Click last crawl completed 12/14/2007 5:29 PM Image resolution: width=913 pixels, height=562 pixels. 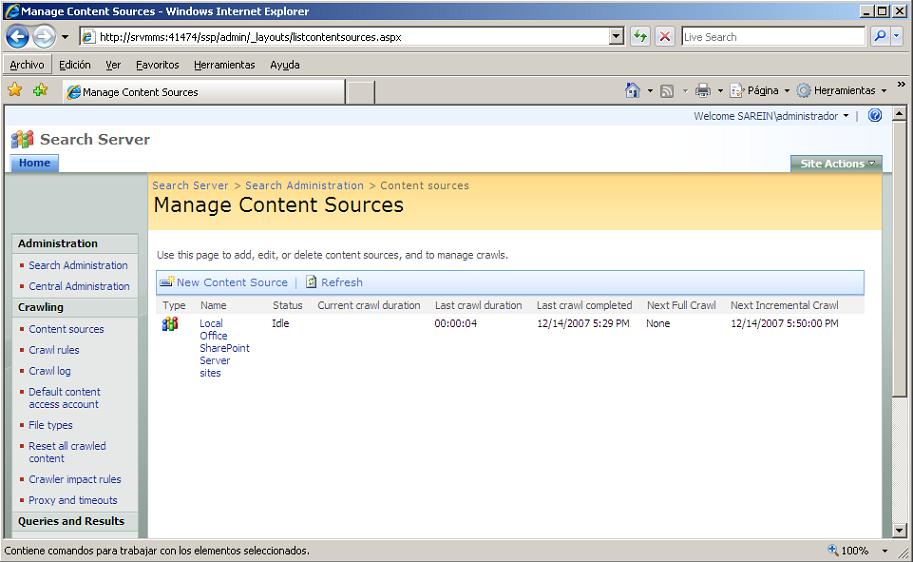click(x=583, y=323)
